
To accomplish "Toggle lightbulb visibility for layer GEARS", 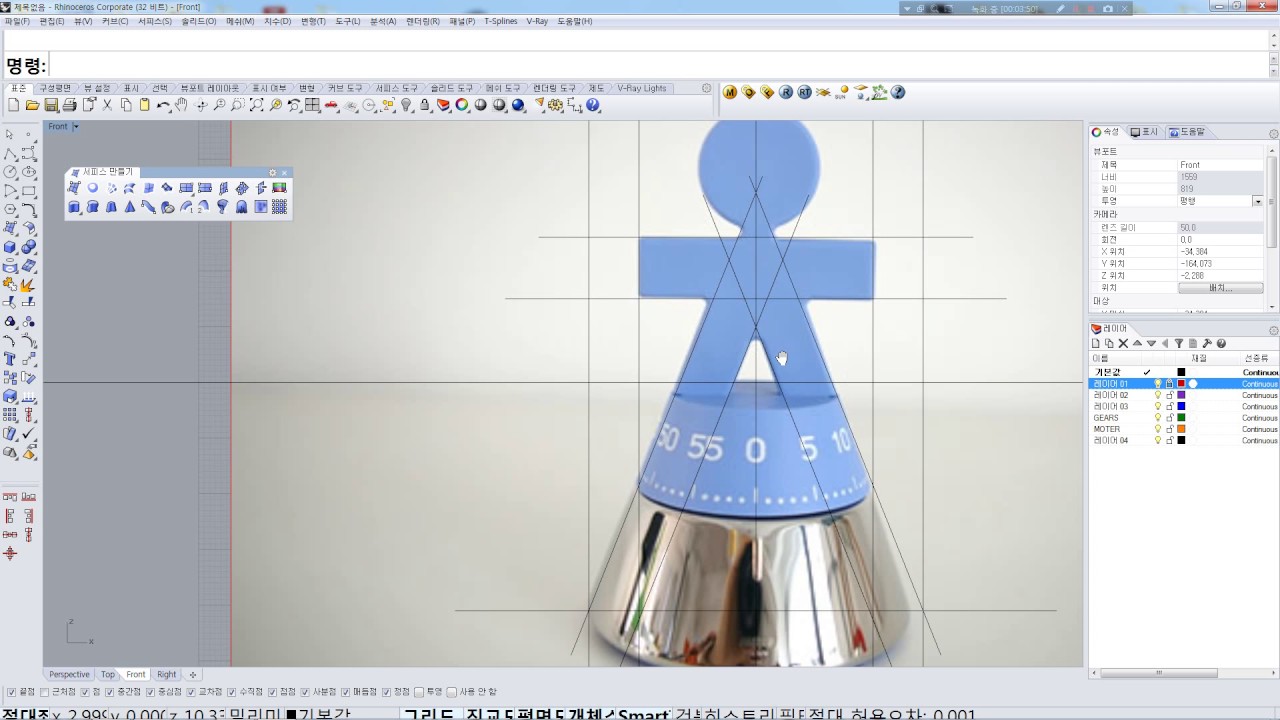I will (1158, 418).
